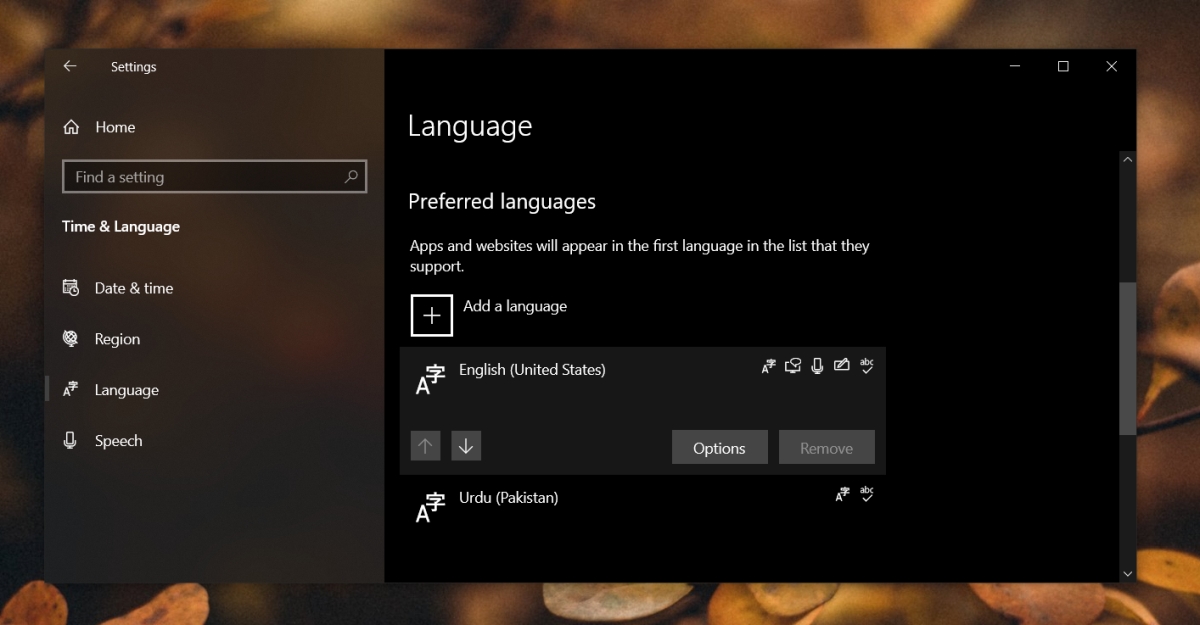Click the scrollbar up arrow
Image resolution: width=1200 pixels, height=625 pixels.
coord(1128,159)
